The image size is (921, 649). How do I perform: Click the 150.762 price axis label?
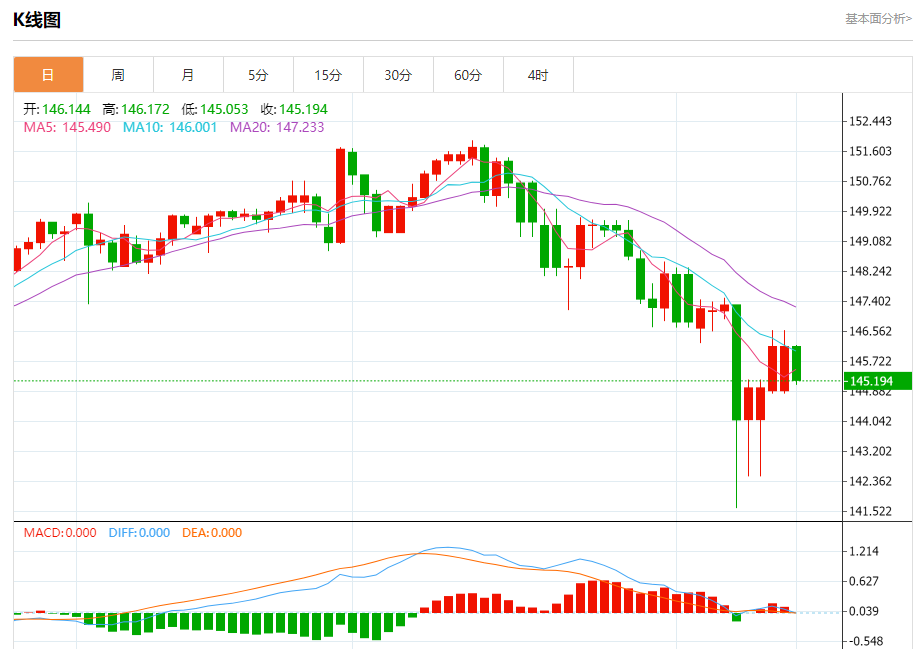(870, 181)
